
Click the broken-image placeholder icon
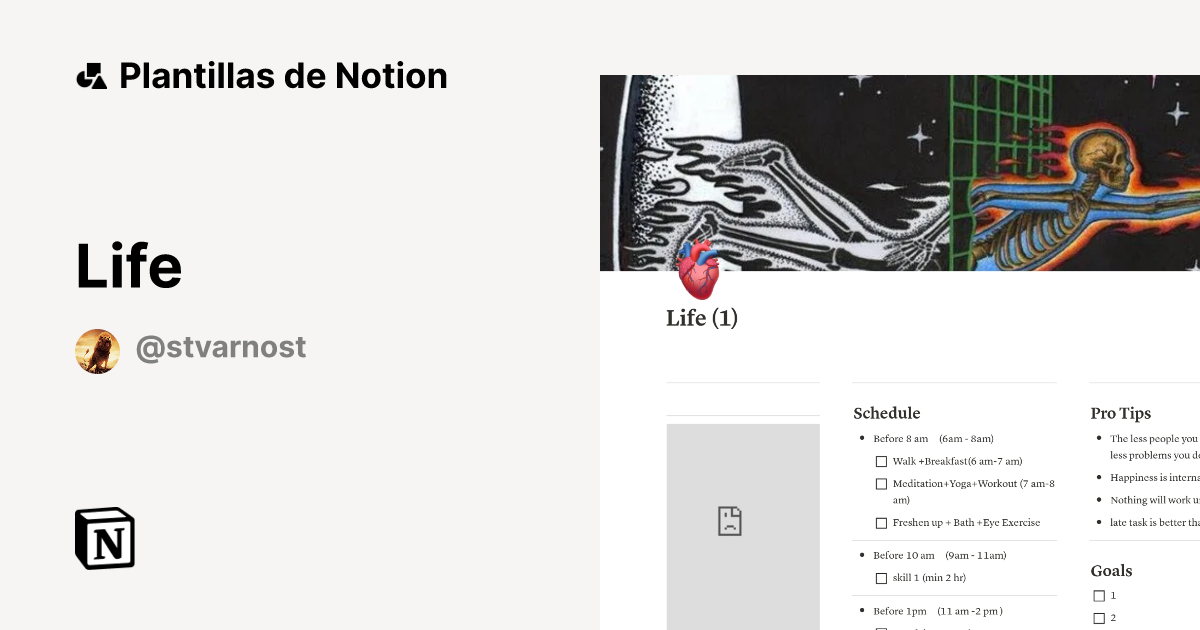tap(730, 520)
